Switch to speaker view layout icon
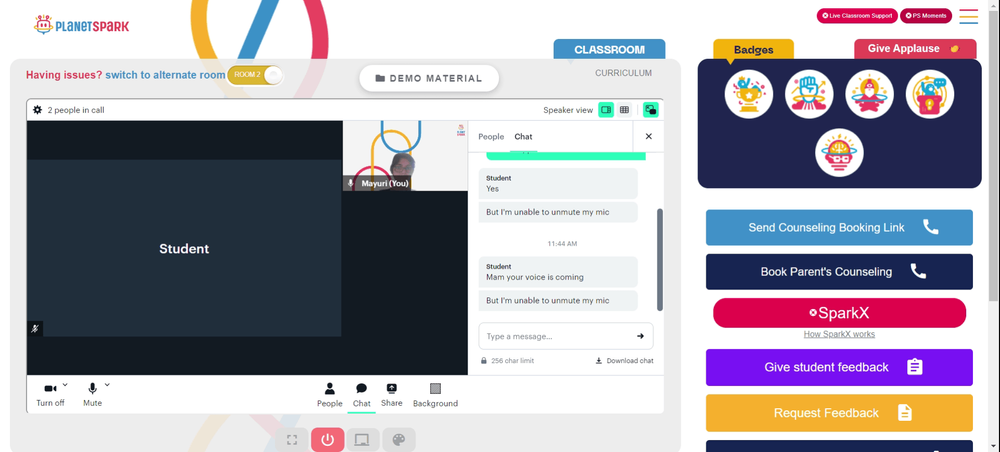 (606, 110)
